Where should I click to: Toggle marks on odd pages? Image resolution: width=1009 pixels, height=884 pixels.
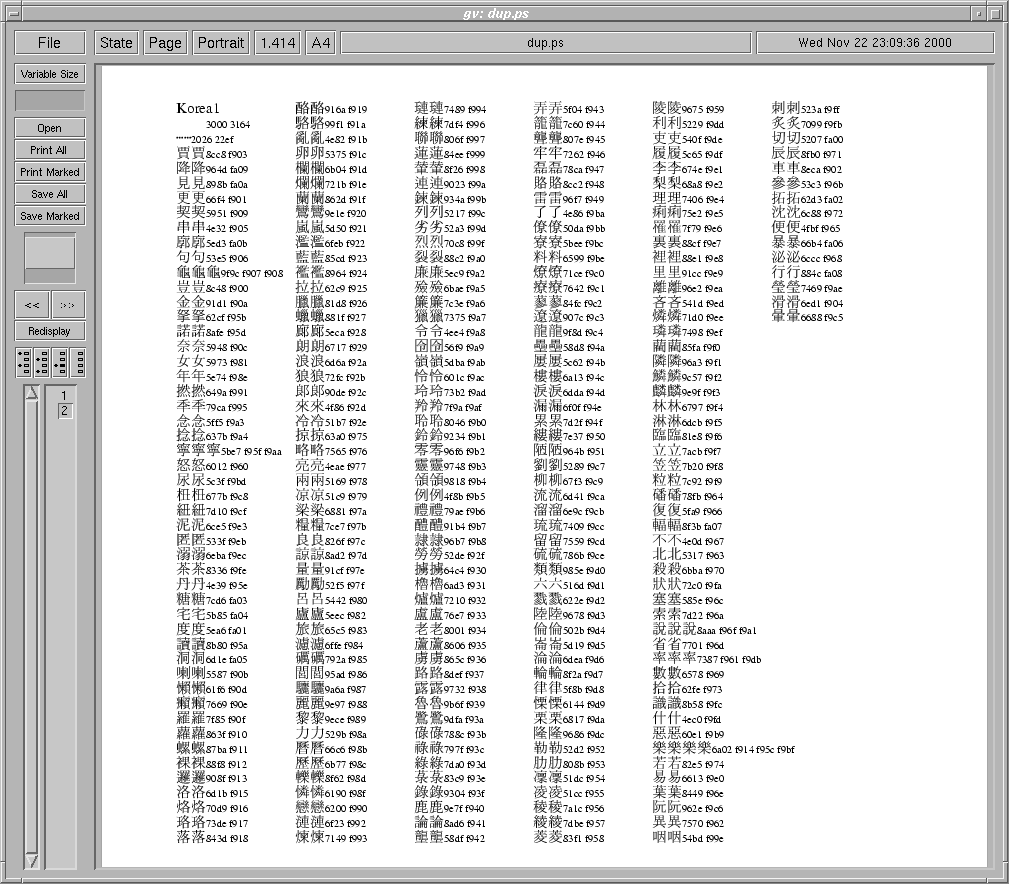(x=24, y=362)
